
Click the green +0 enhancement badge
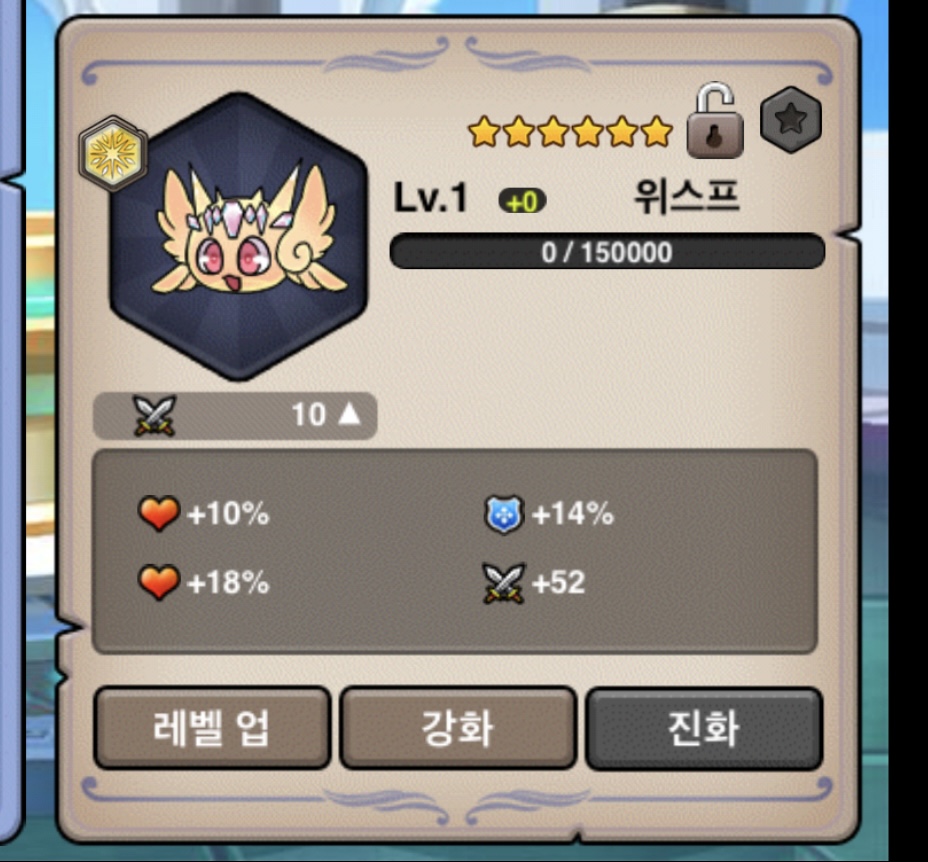[x=522, y=201]
